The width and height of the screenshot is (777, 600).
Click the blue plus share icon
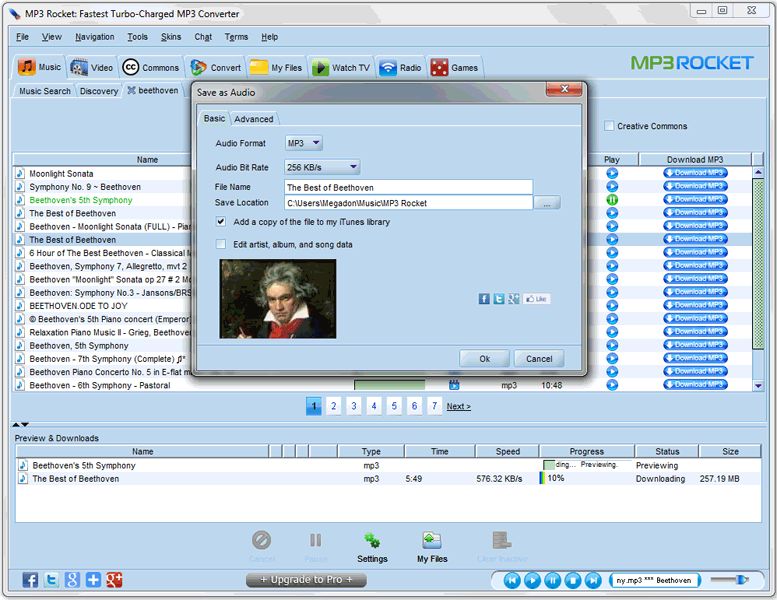click(x=93, y=580)
